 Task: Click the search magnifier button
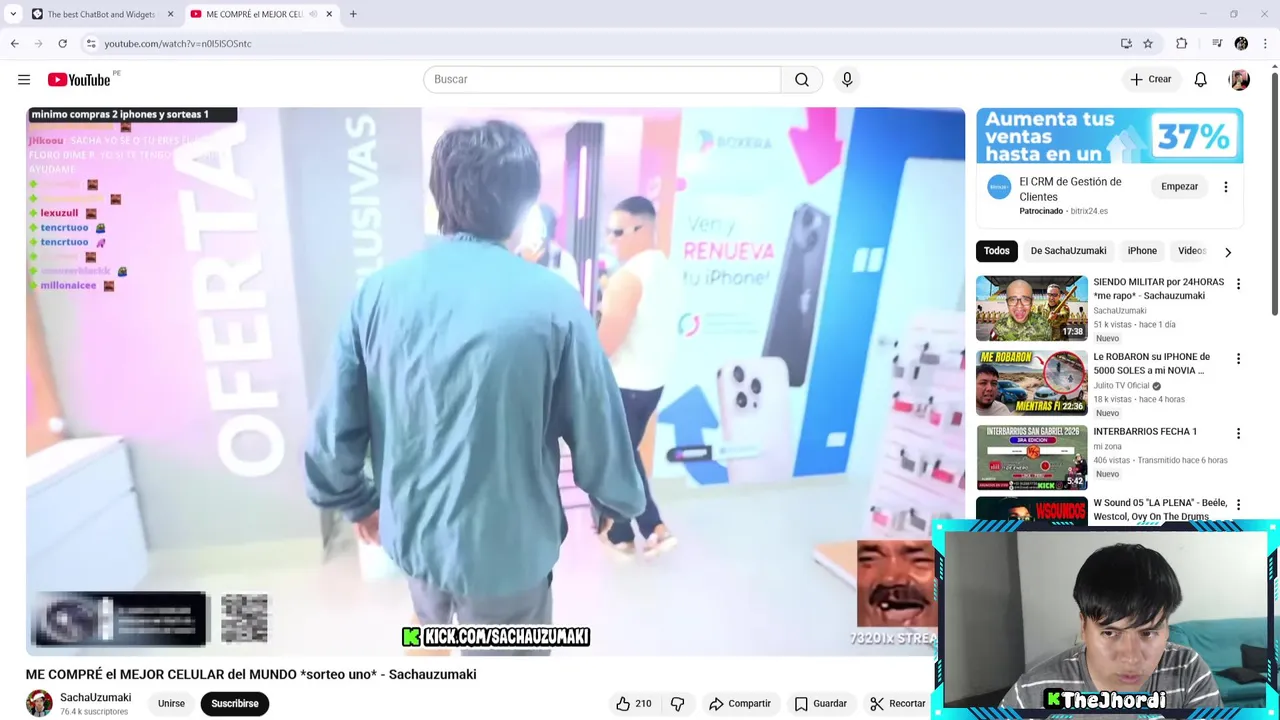click(x=802, y=79)
